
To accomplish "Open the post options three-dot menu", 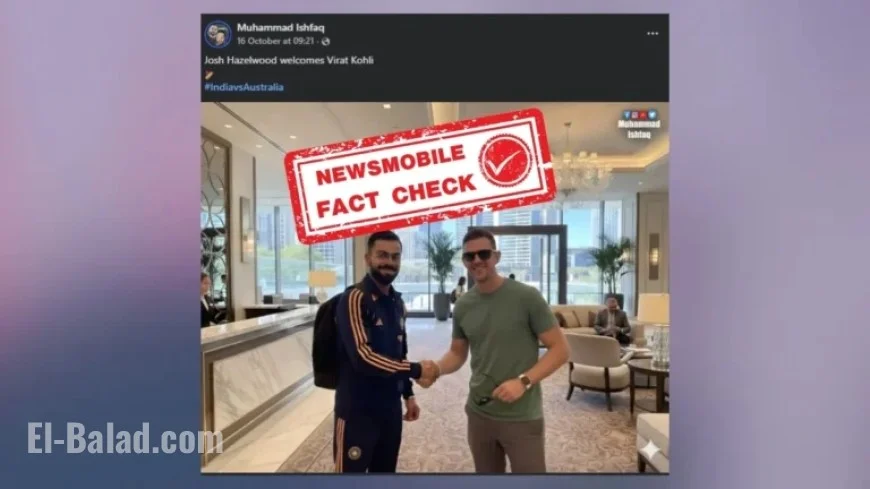I will coord(652,33).
